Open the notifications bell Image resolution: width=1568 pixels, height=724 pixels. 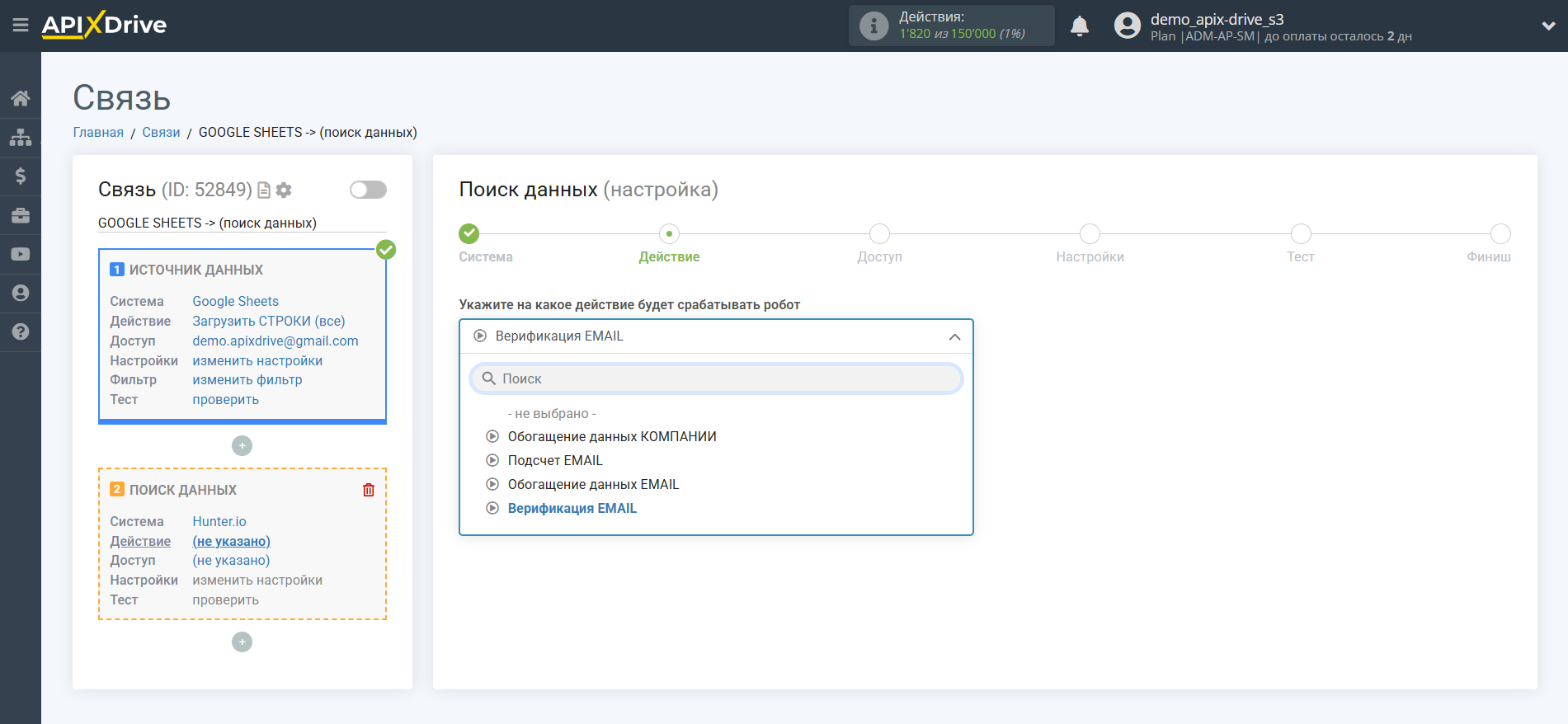tap(1080, 26)
